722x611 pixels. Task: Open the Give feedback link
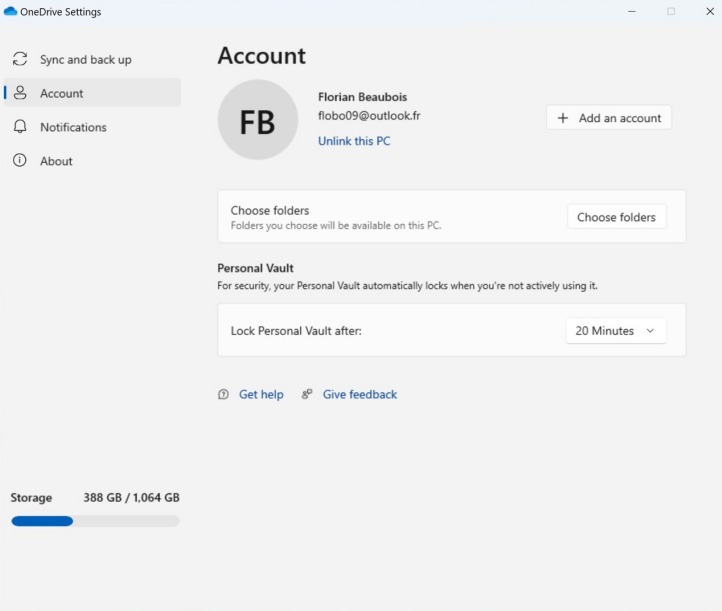[360, 394]
